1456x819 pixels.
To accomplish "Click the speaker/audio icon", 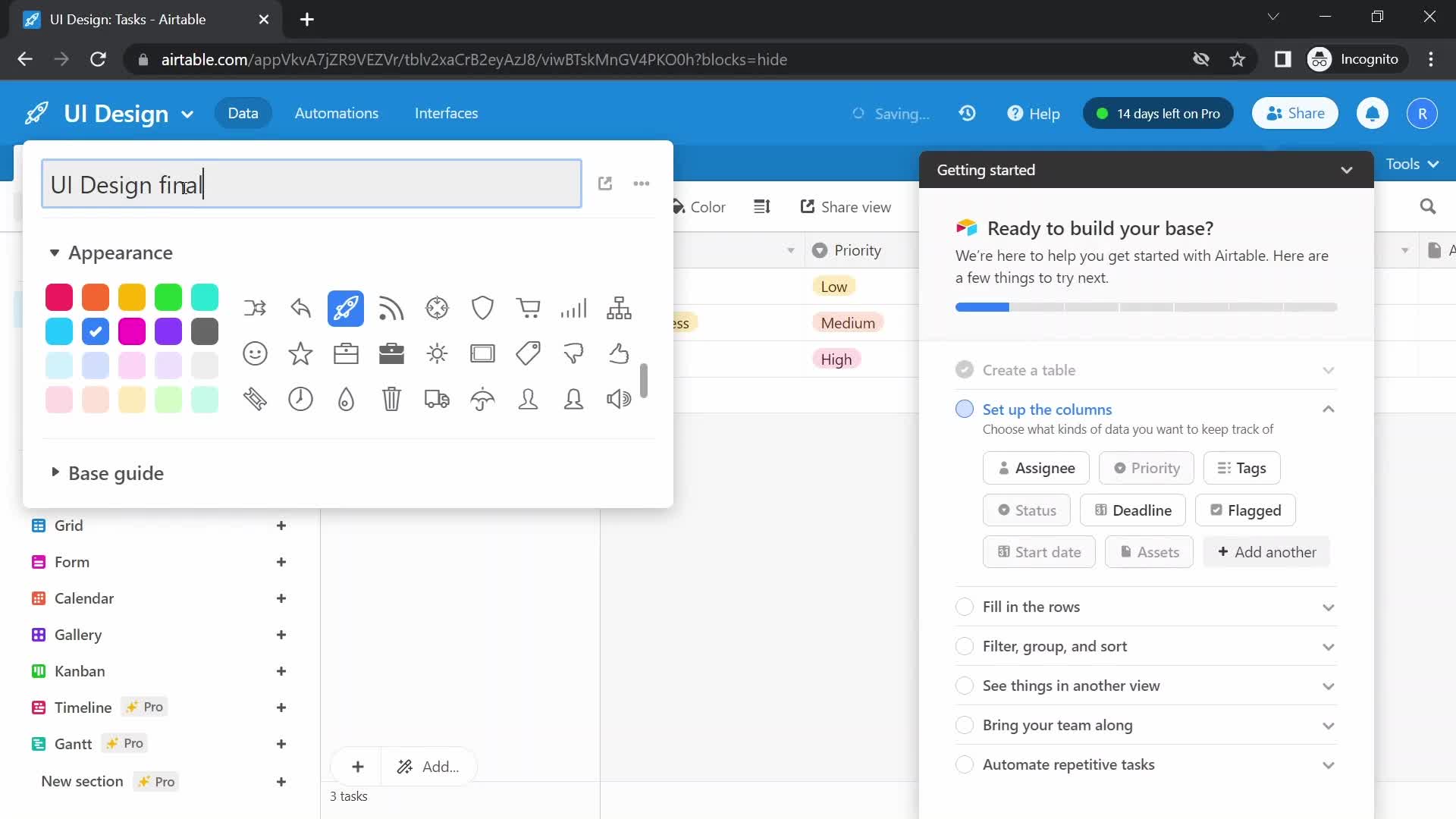I will click(619, 398).
